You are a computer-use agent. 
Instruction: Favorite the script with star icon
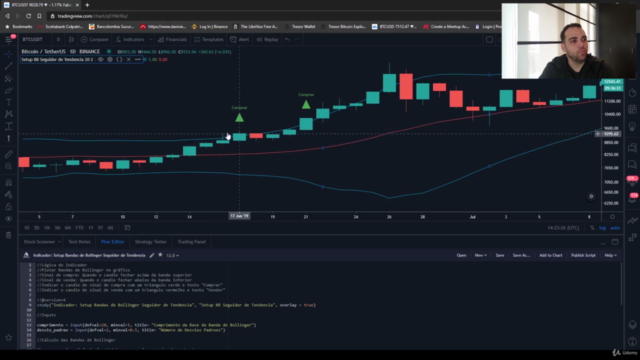(x=160, y=255)
